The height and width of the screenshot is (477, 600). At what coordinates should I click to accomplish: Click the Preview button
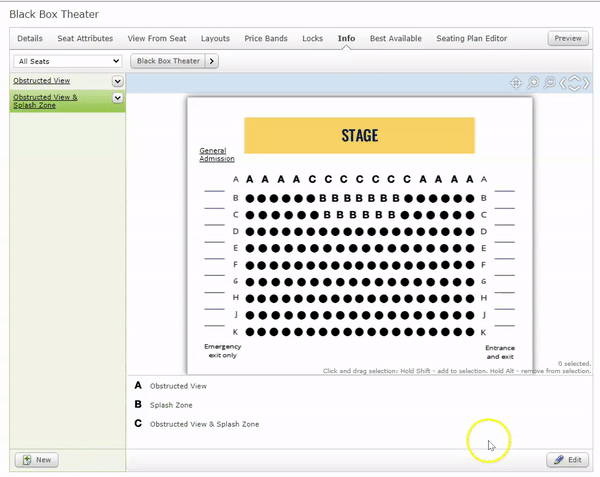(x=568, y=38)
